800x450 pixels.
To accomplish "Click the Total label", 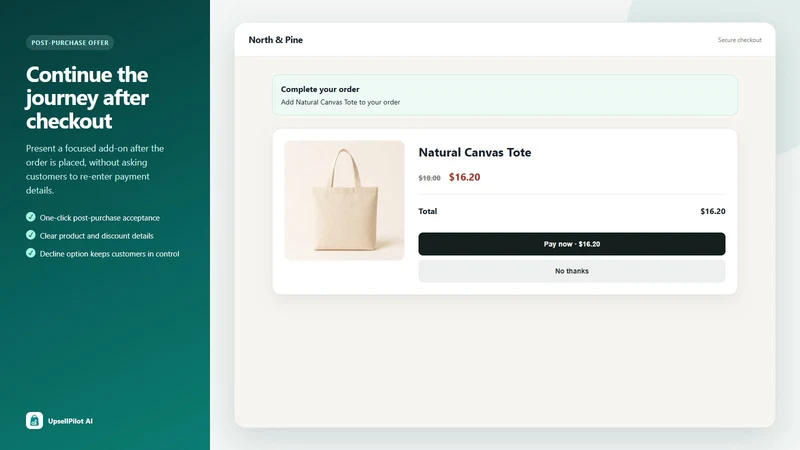I will (428, 211).
